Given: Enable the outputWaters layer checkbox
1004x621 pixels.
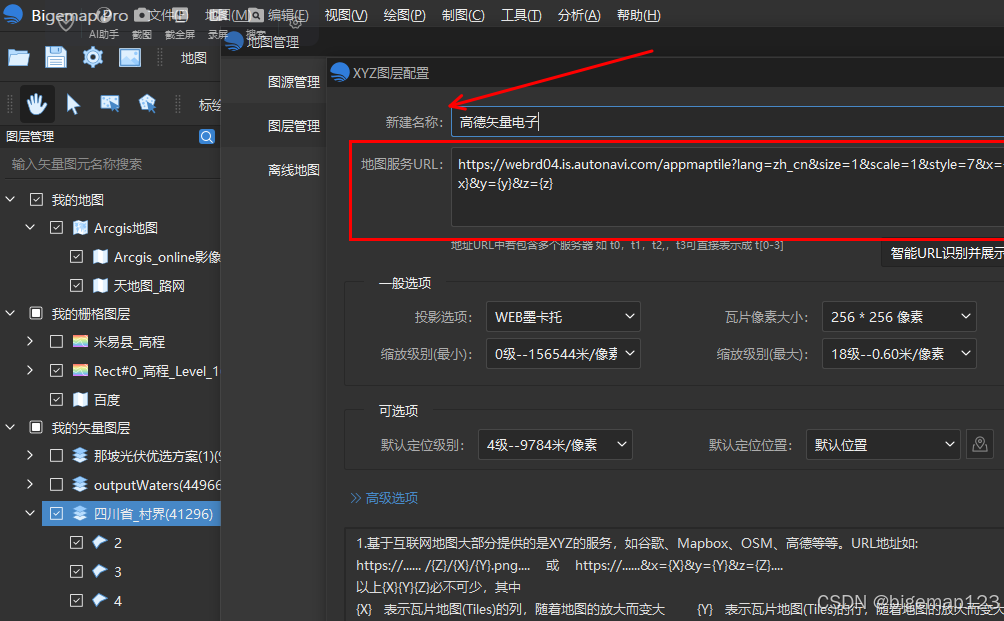Looking at the screenshot, I should pos(56,484).
